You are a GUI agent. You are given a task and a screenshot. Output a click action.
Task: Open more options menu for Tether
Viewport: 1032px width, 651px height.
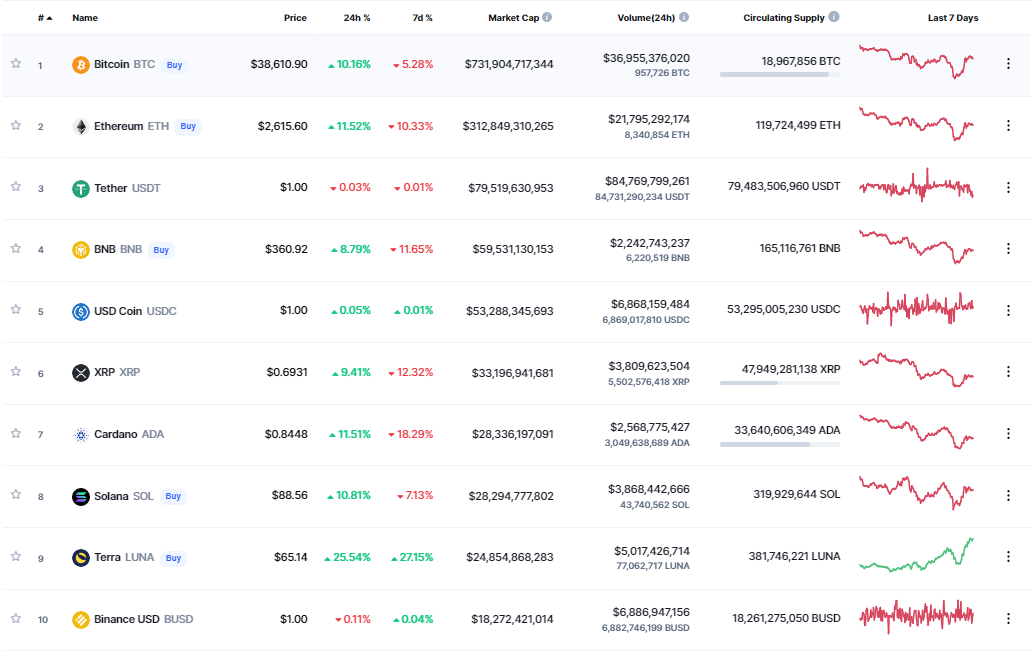pos(1008,188)
